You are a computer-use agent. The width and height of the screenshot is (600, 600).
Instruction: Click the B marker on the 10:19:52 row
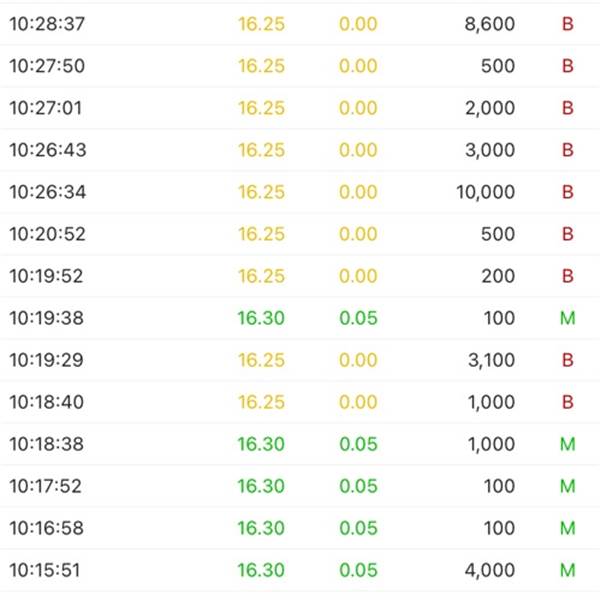[x=568, y=276]
